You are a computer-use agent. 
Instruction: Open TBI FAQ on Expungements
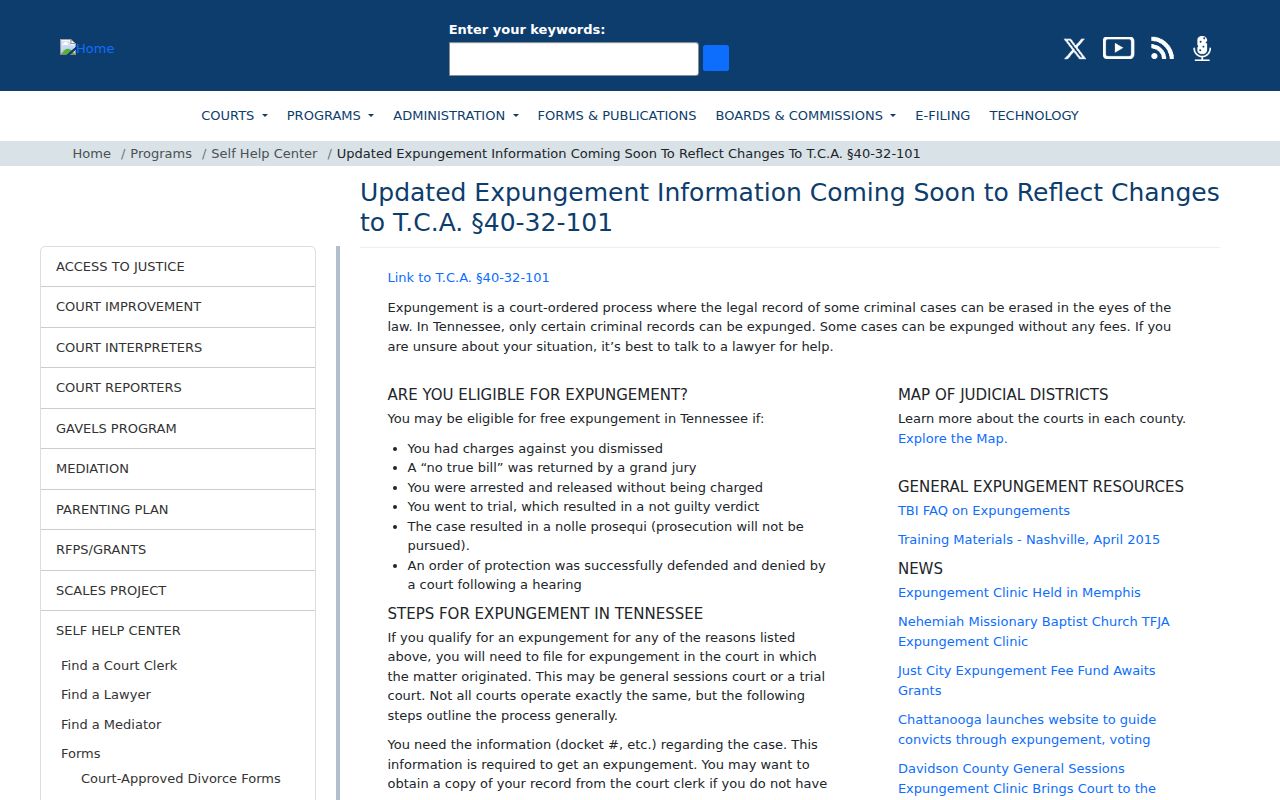[x=984, y=510]
